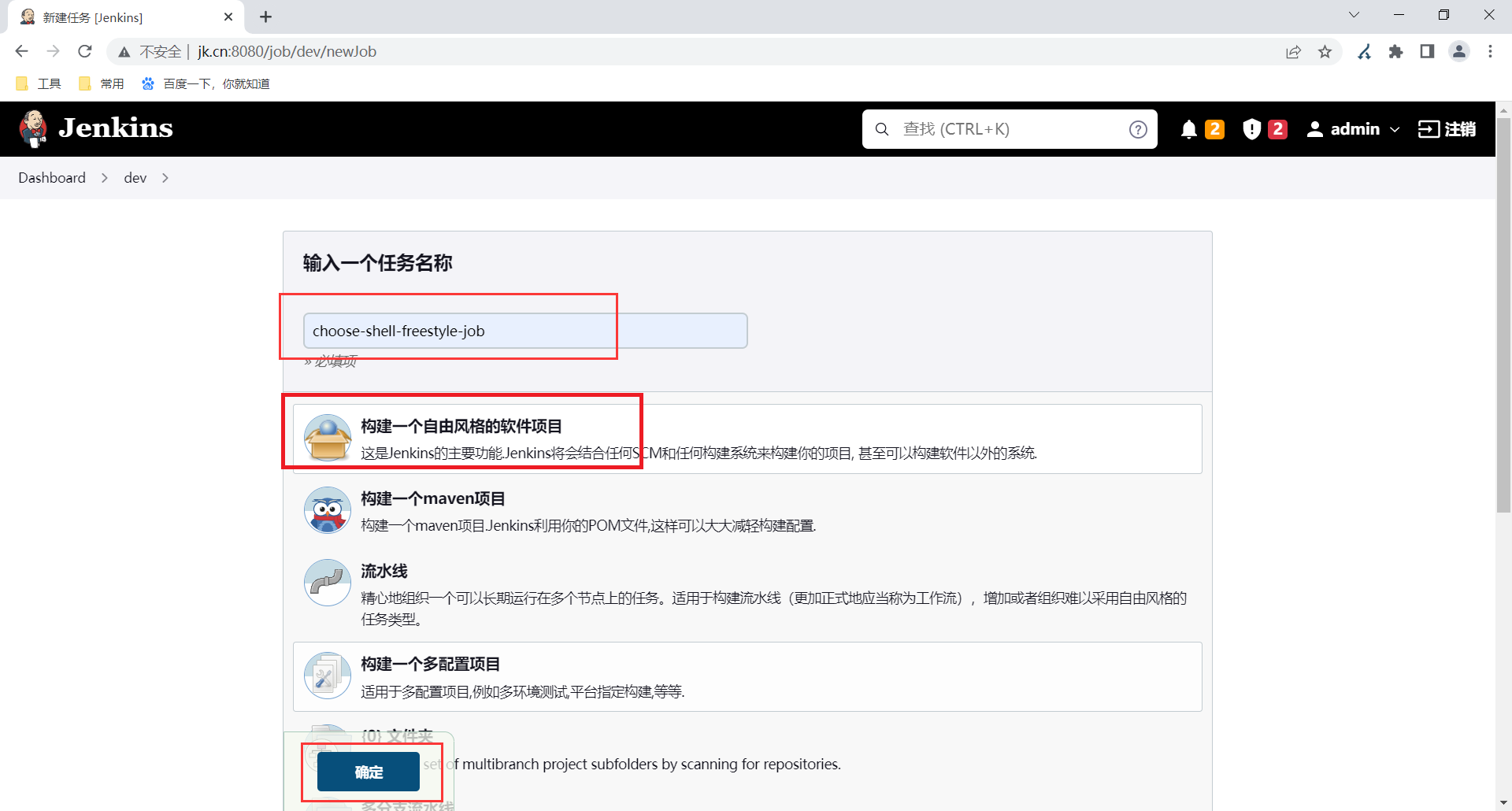The height and width of the screenshot is (811, 1512).
Task: Select the freestyle project box icon
Action: click(x=328, y=438)
